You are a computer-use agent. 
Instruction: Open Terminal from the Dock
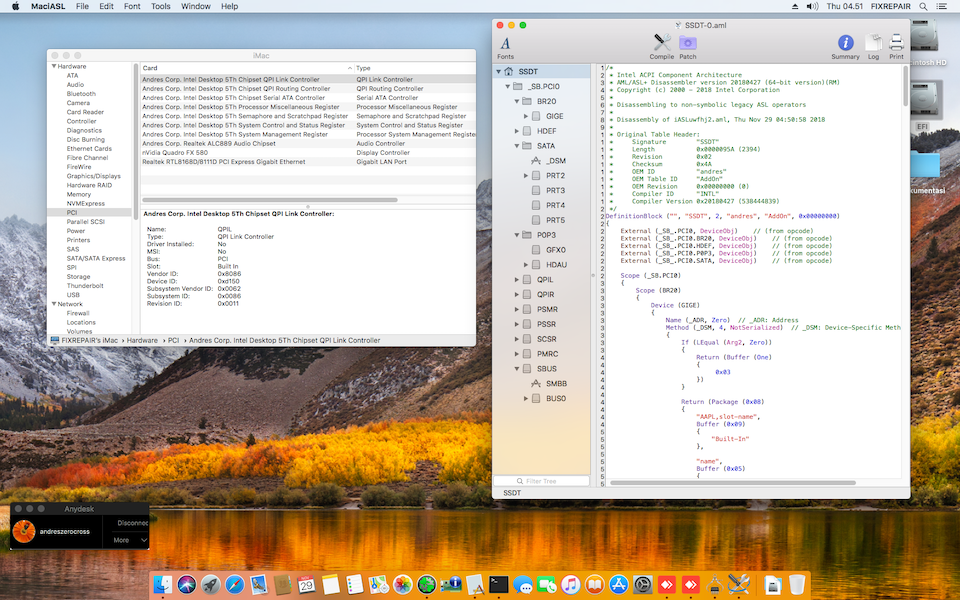(x=499, y=584)
